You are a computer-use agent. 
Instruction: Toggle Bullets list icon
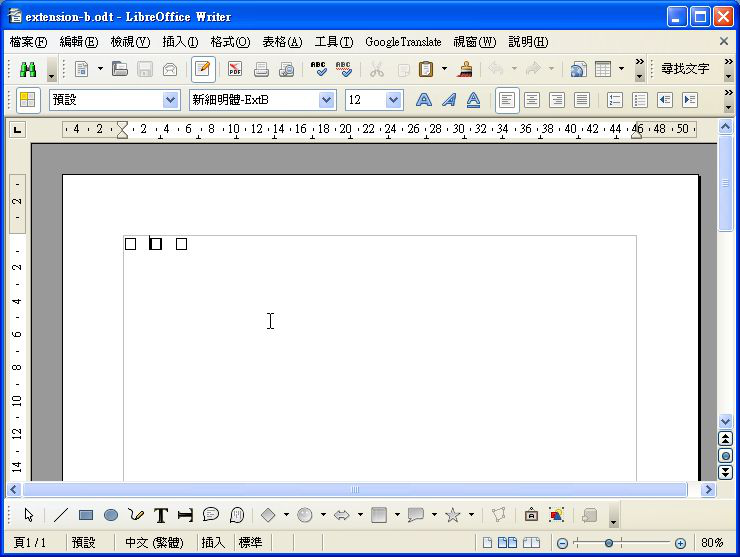pyautogui.click(x=640, y=100)
